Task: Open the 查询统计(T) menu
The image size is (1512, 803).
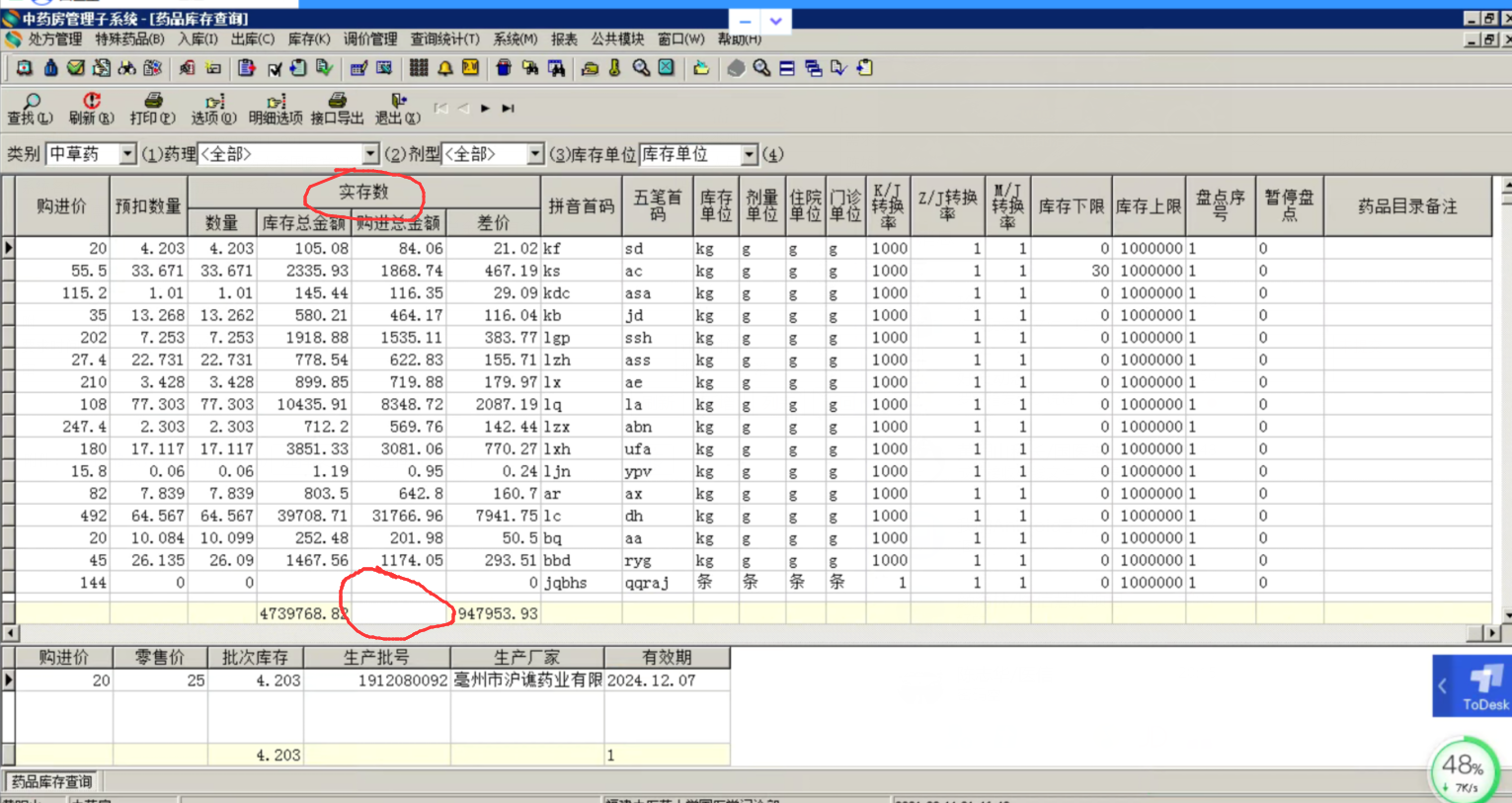Action: point(444,40)
